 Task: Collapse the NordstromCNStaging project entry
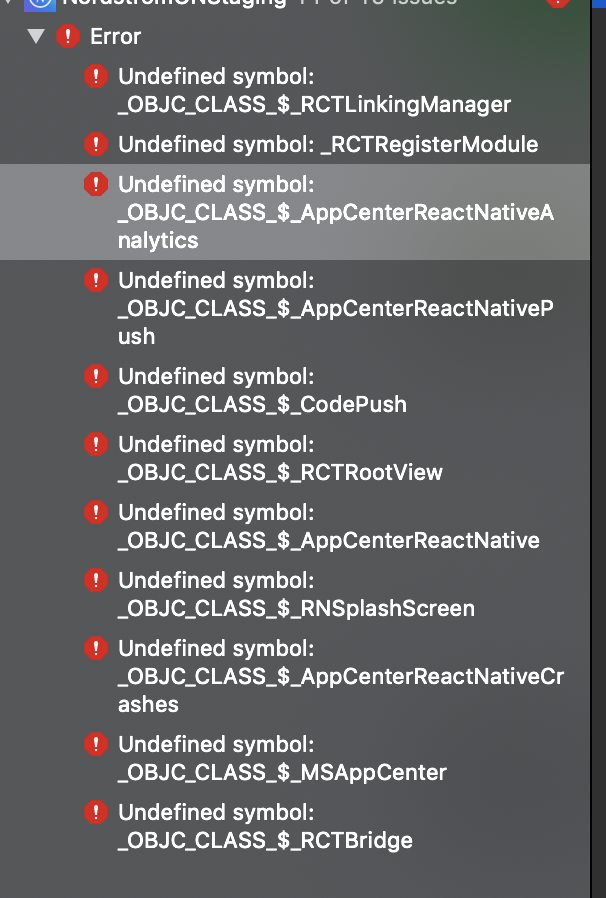[x=9, y=4]
